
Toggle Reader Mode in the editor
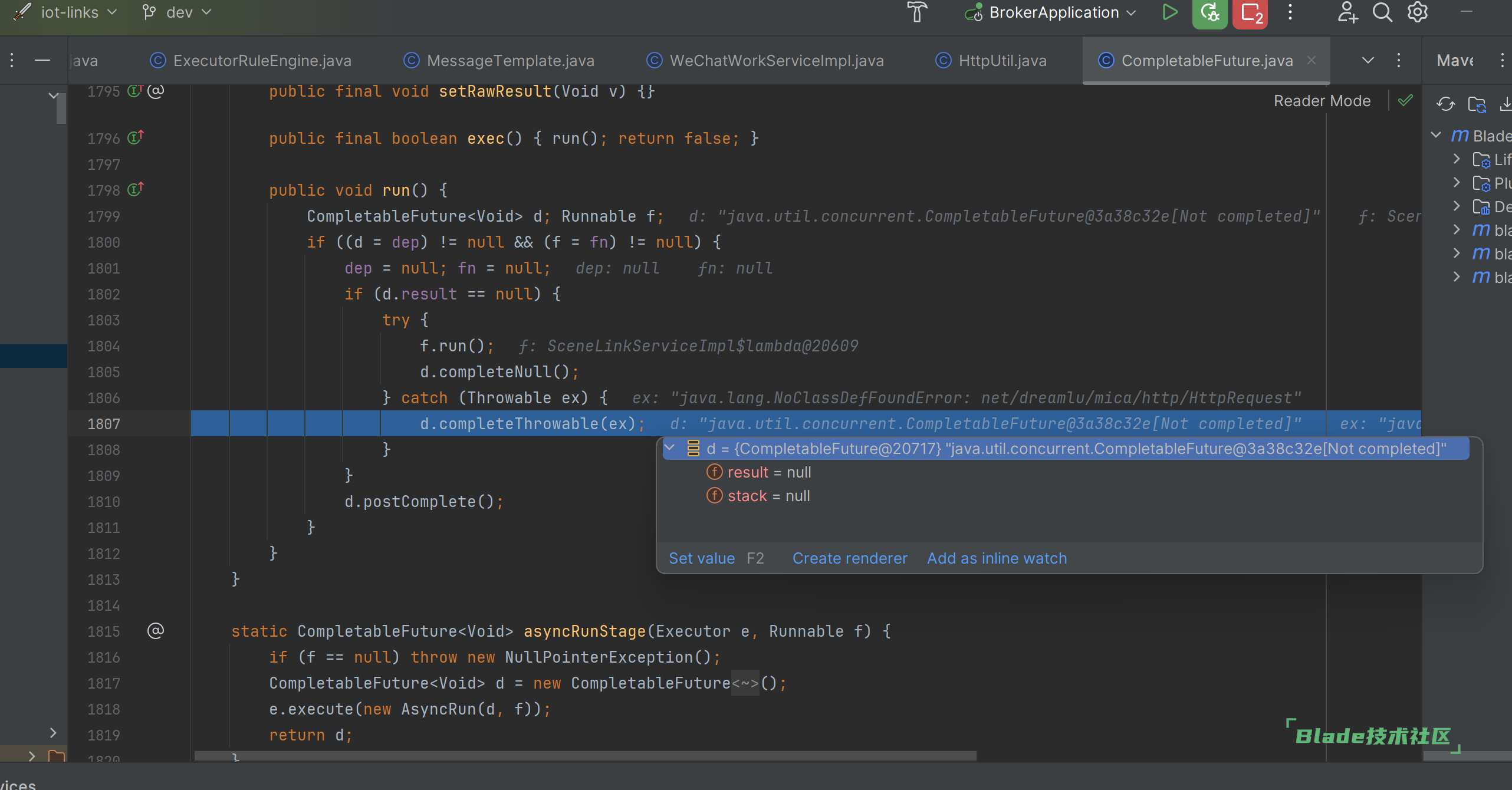[1322, 101]
